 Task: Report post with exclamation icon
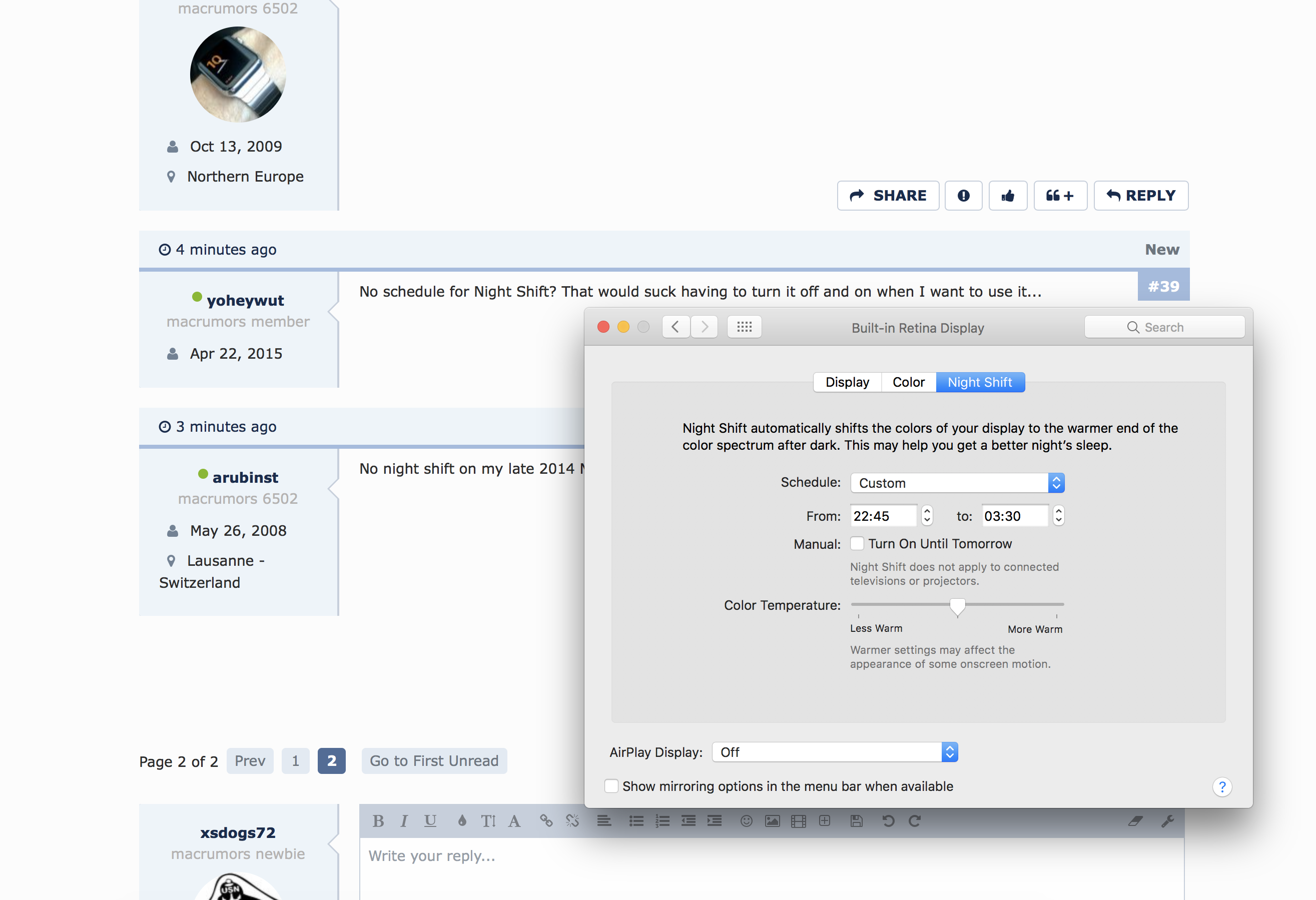(x=963, y=195)
